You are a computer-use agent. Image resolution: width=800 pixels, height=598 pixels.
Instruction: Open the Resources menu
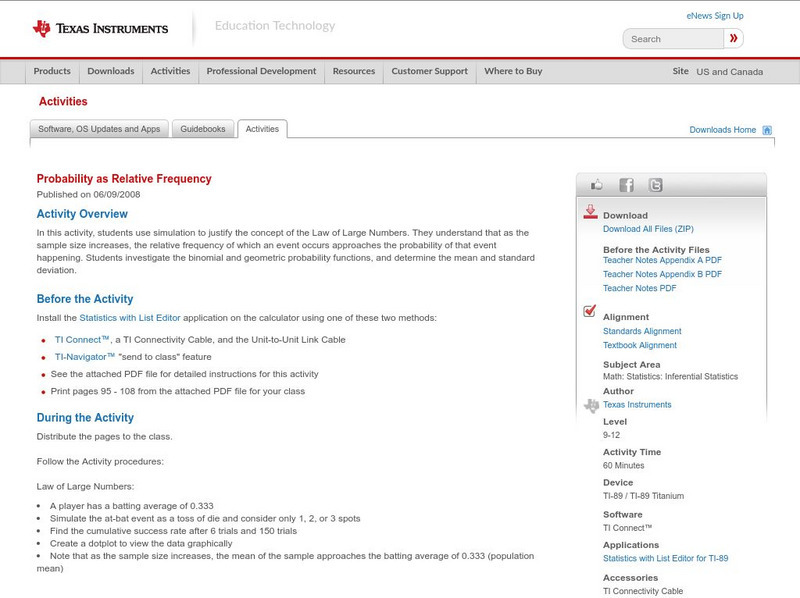354,71
